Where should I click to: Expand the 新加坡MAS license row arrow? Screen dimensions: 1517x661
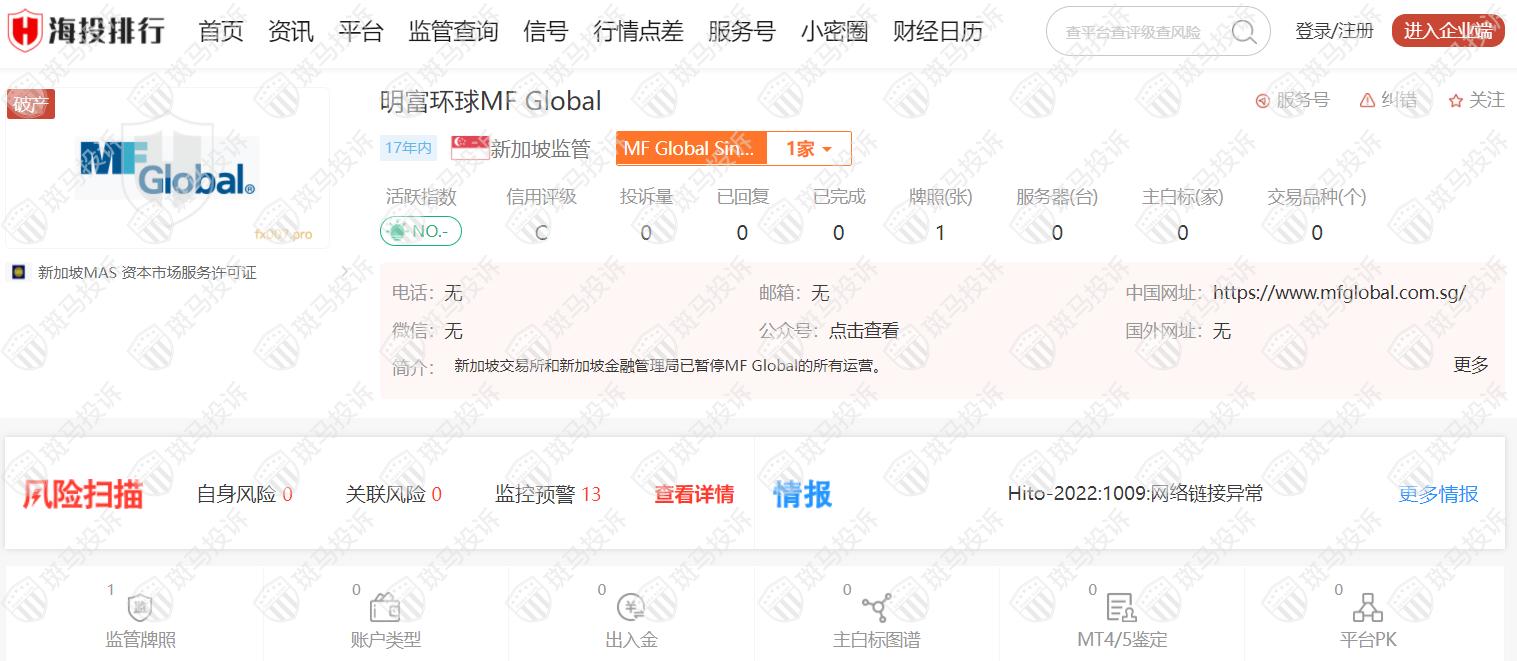point(343,272)
